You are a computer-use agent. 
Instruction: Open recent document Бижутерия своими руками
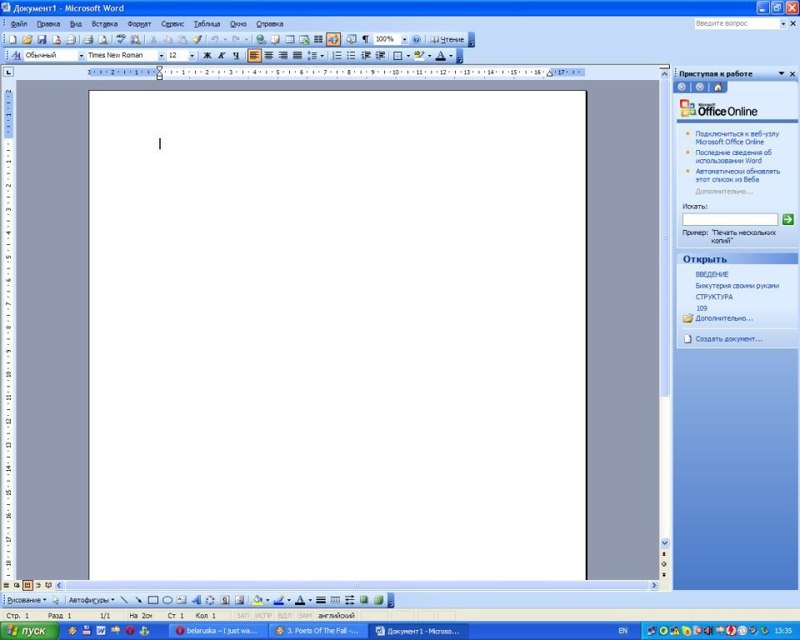click(x=737, y=286)
